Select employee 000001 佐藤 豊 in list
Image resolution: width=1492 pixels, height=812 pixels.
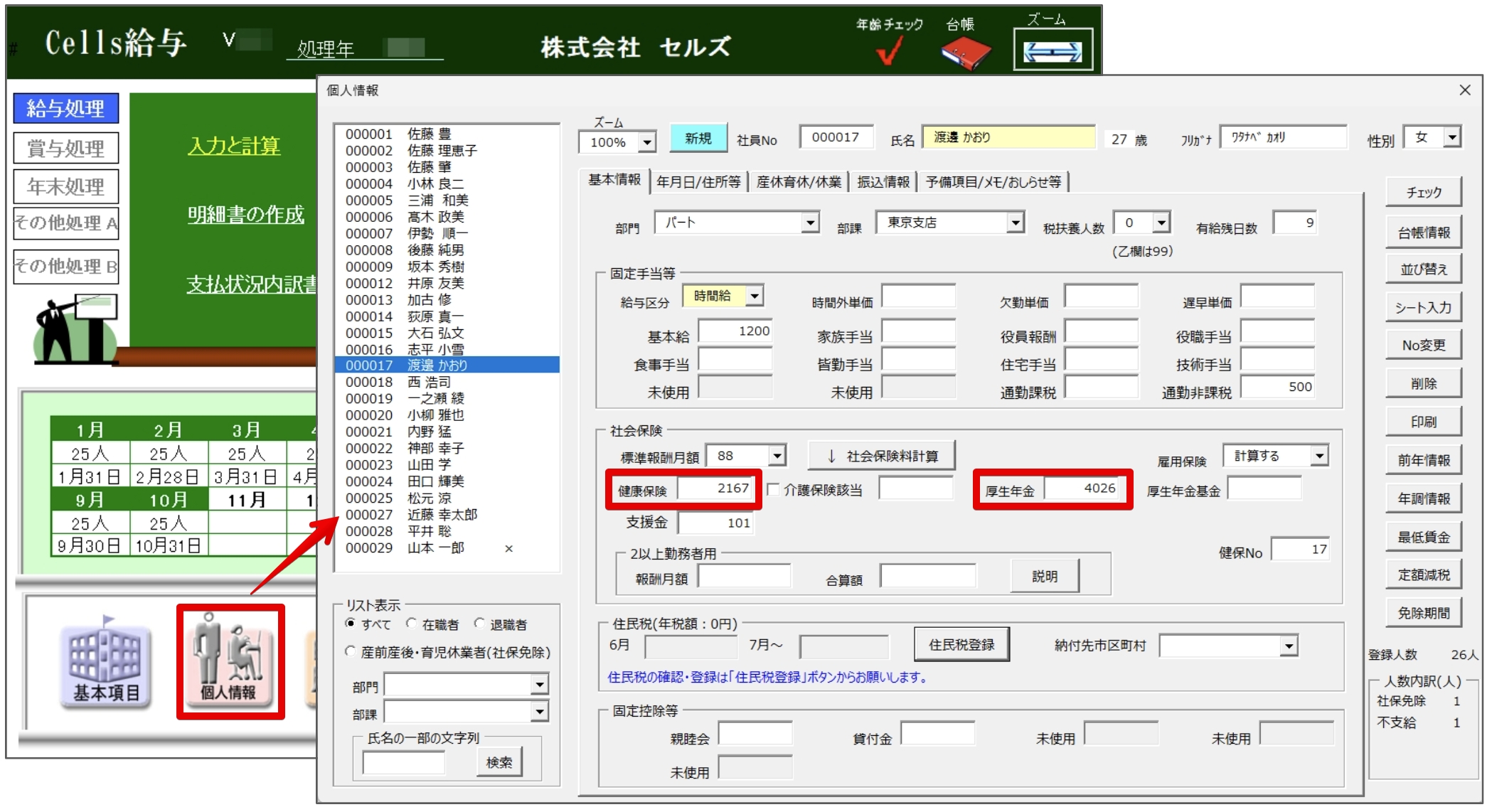[447, 134]
